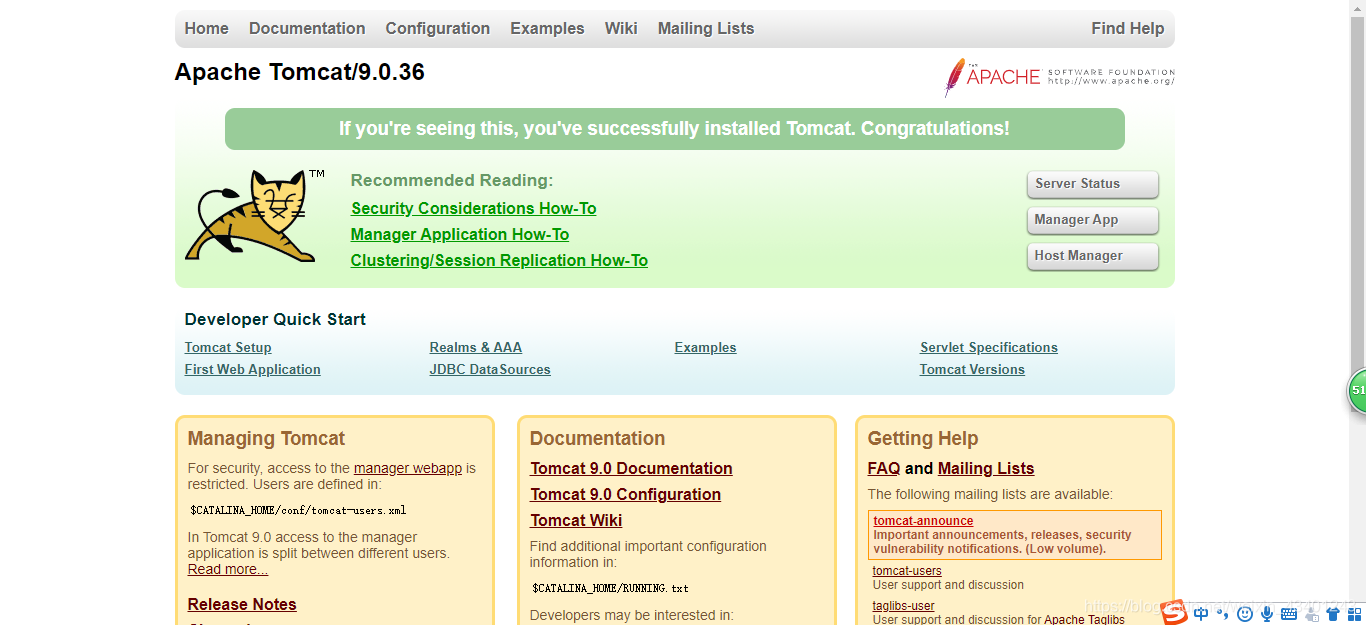Viewport: 1366px width, 625px height.
Task: Open the Release Notes link
Action: coord(242,604)
